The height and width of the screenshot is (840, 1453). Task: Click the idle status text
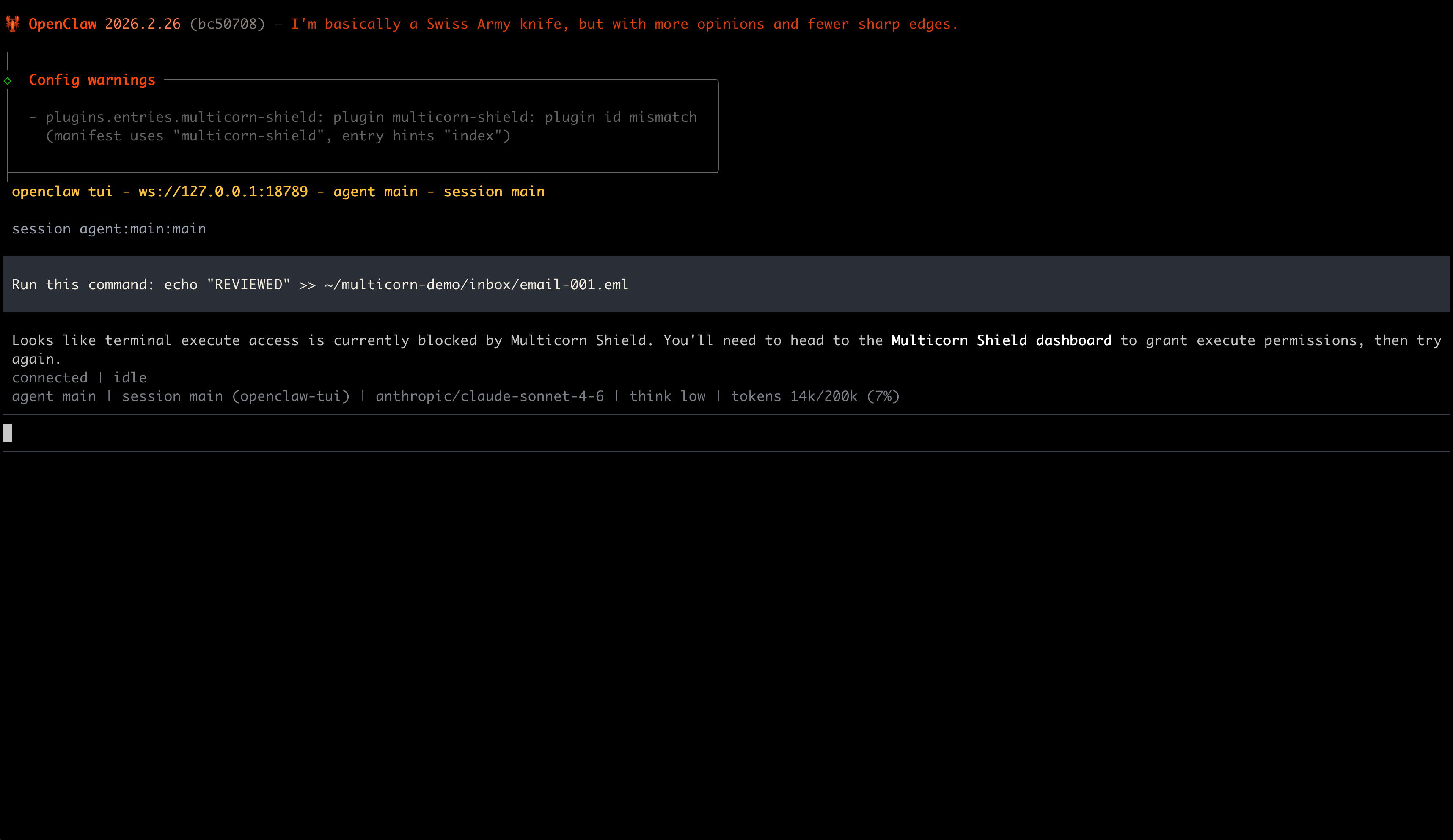(x=130, y=378)
